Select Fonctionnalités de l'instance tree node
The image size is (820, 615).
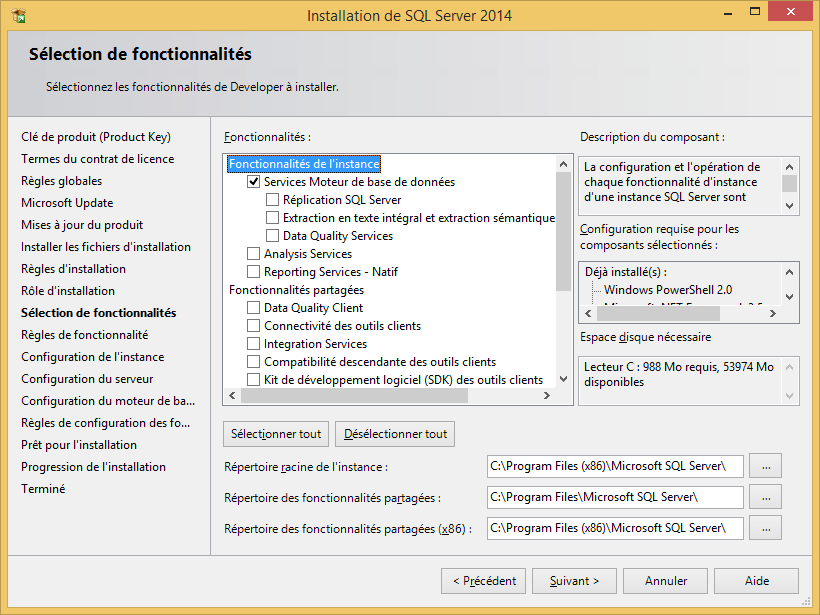tap(304, 164)
